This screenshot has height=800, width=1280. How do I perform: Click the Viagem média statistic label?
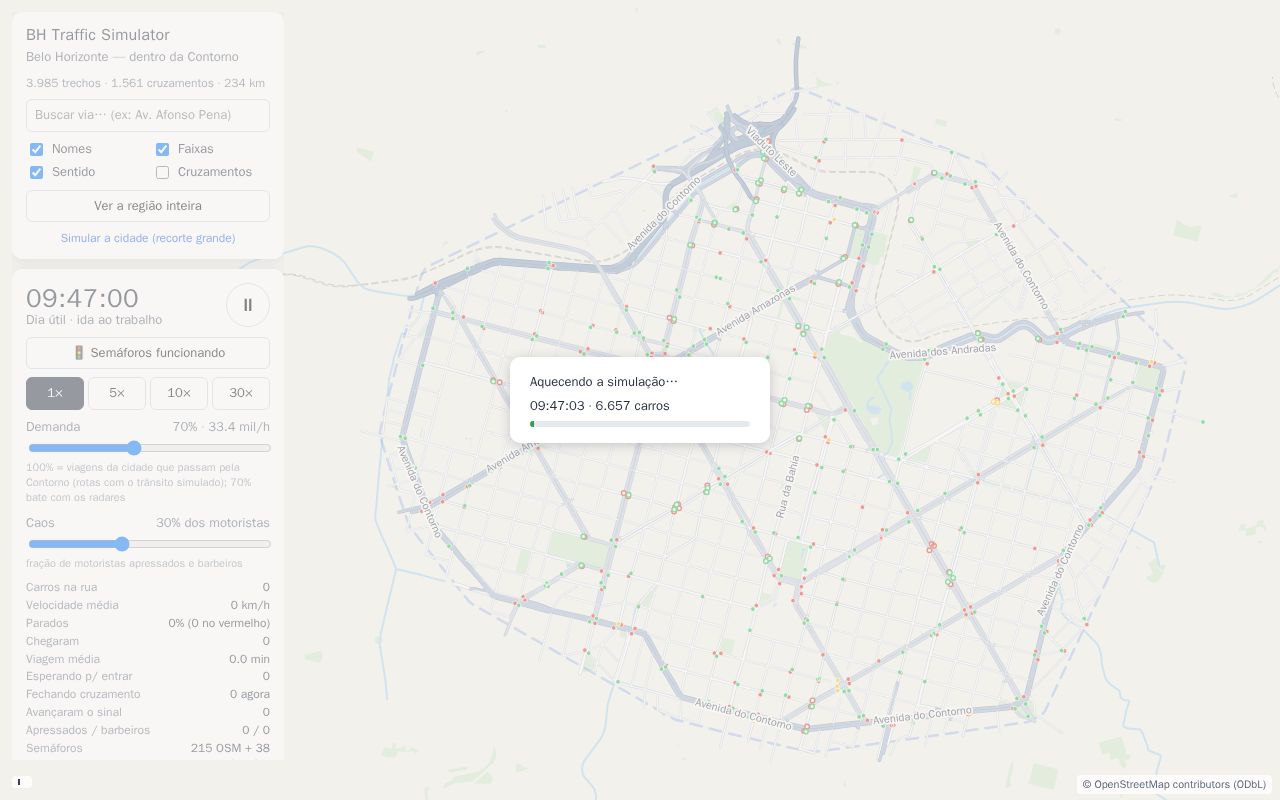[x=63, y=659]
